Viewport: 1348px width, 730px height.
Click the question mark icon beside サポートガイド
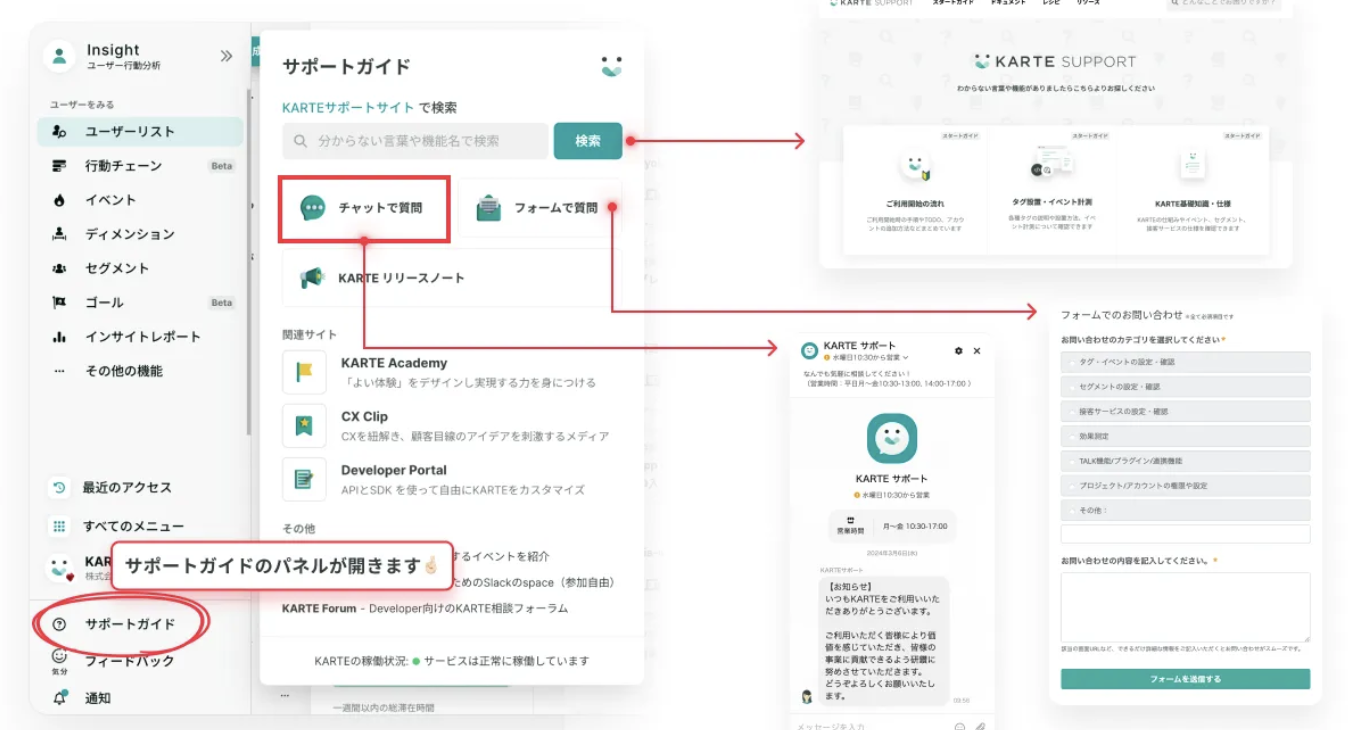pyautogui.click(x=59, y=624)
